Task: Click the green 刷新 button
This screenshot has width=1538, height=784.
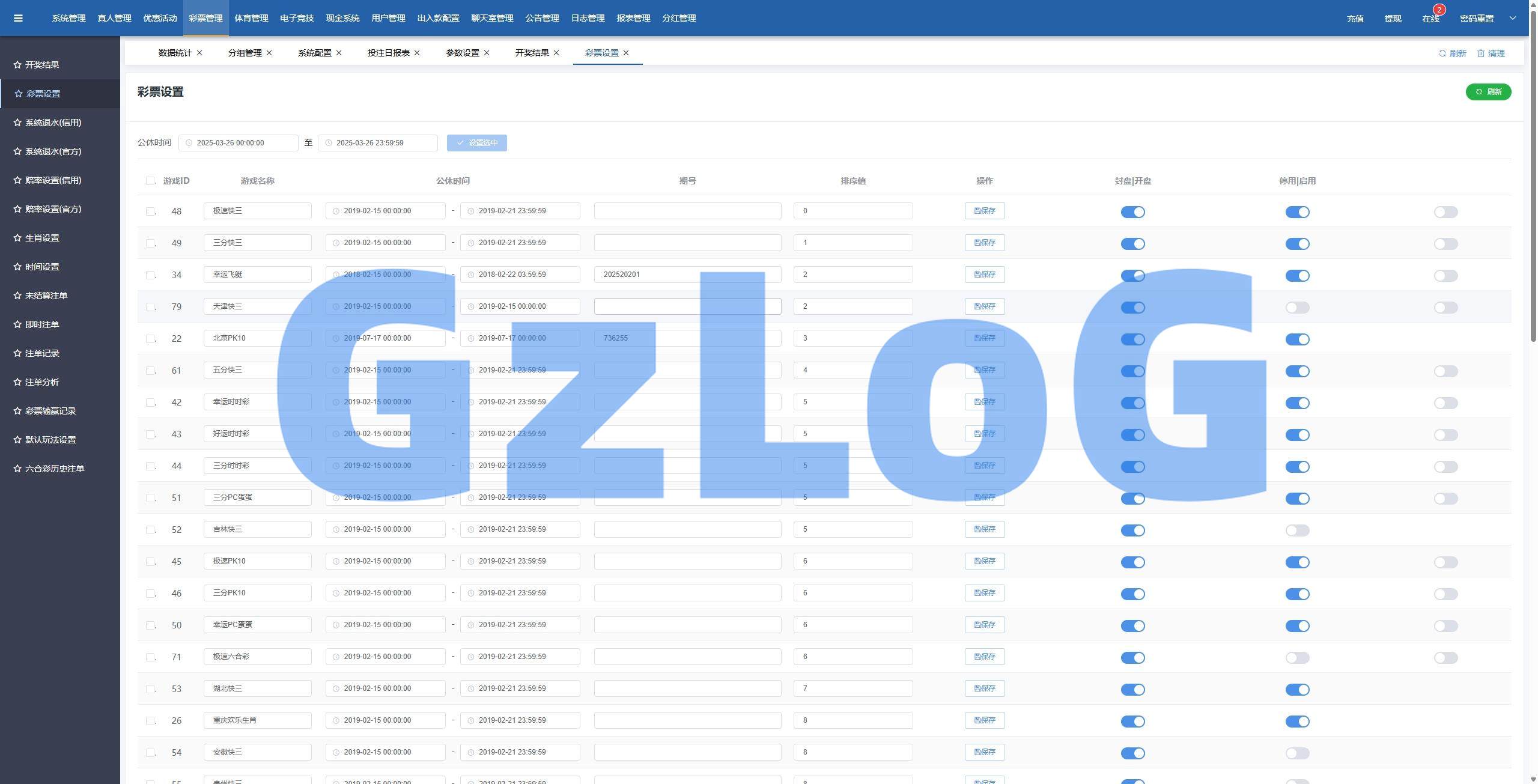Action: coord(1488,92)
